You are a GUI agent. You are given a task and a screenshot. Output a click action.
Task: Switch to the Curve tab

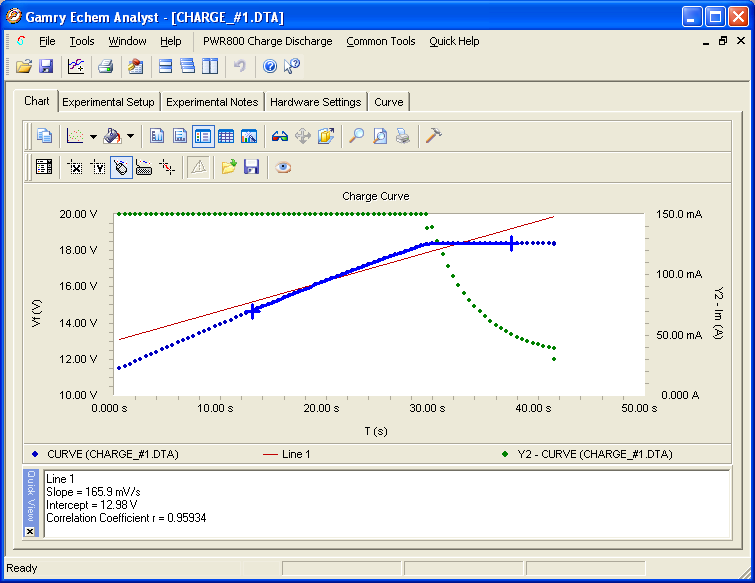pos(389,102)
